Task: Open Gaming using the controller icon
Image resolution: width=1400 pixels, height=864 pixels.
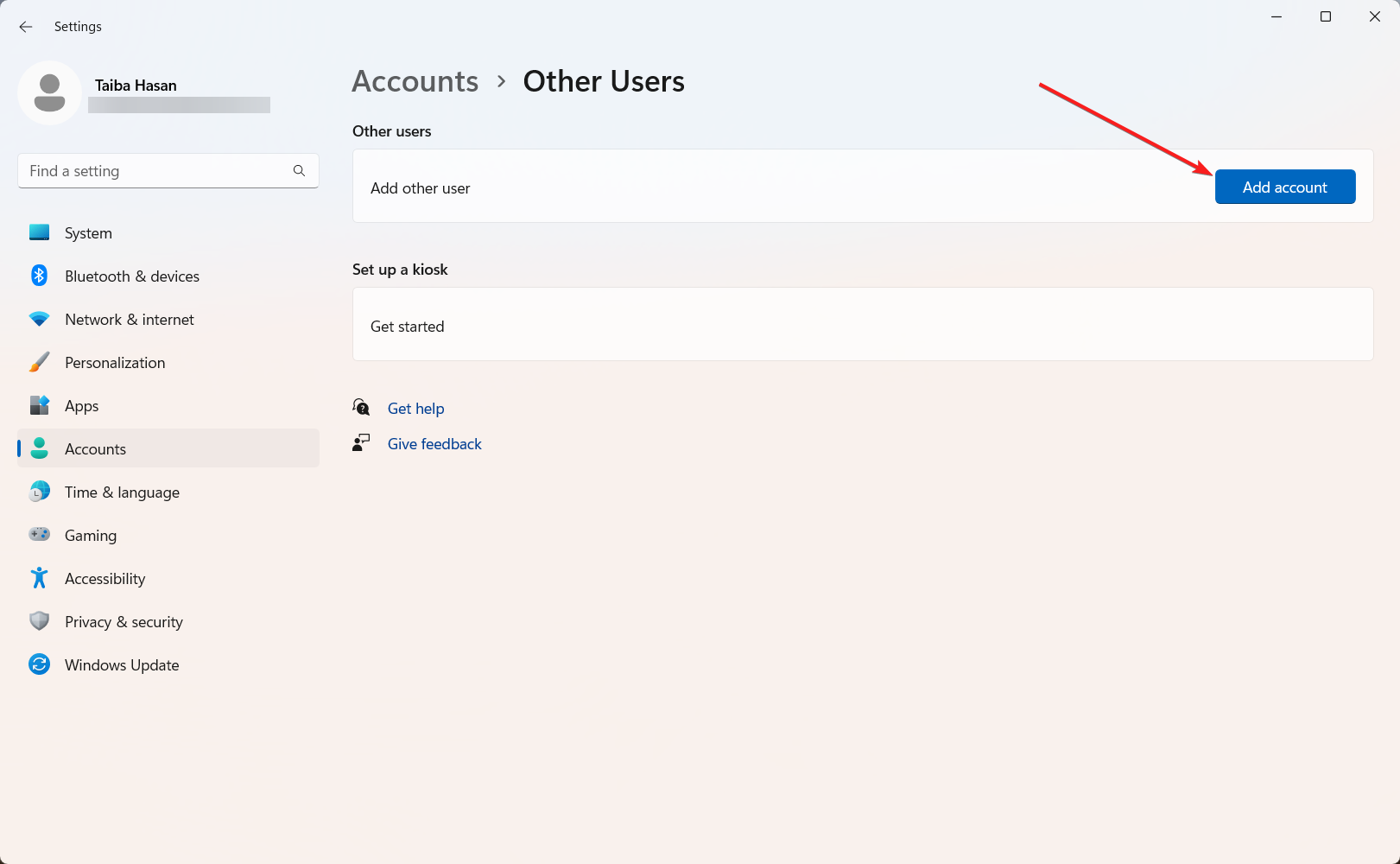Action: click(39, 535)
